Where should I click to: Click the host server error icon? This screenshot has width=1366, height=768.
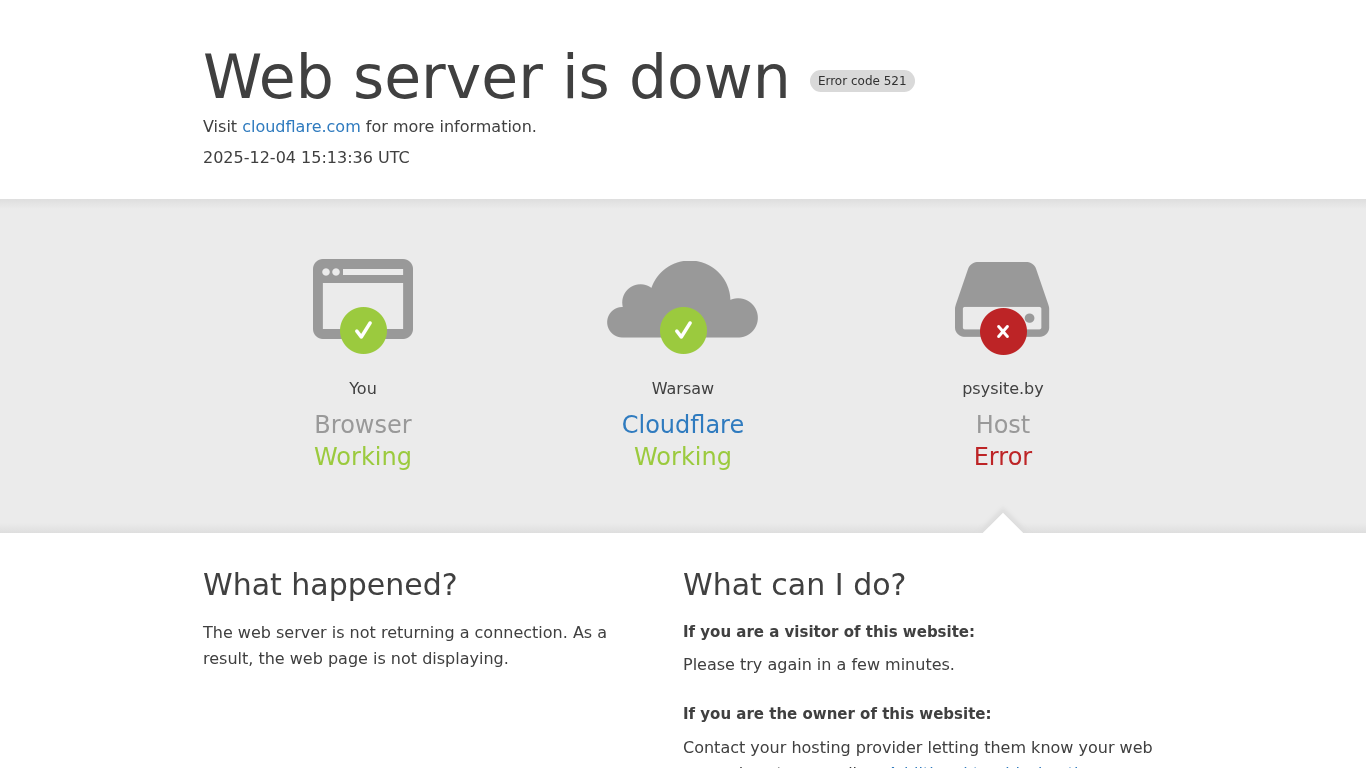(1002, 307)
